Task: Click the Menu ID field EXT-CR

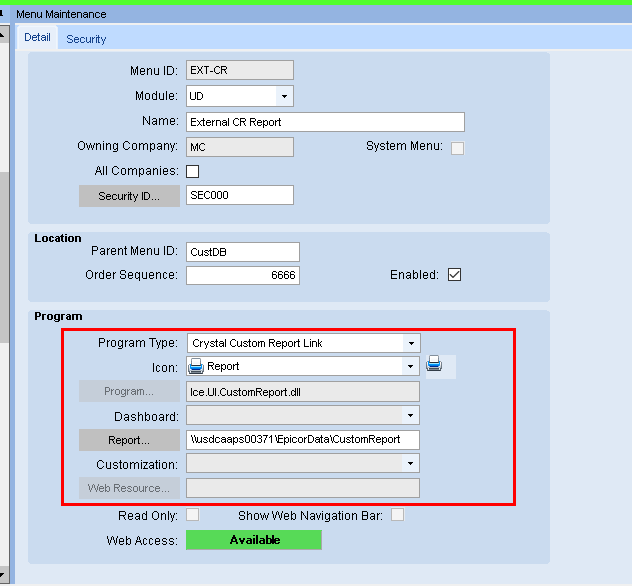Action: click(240, 71)
